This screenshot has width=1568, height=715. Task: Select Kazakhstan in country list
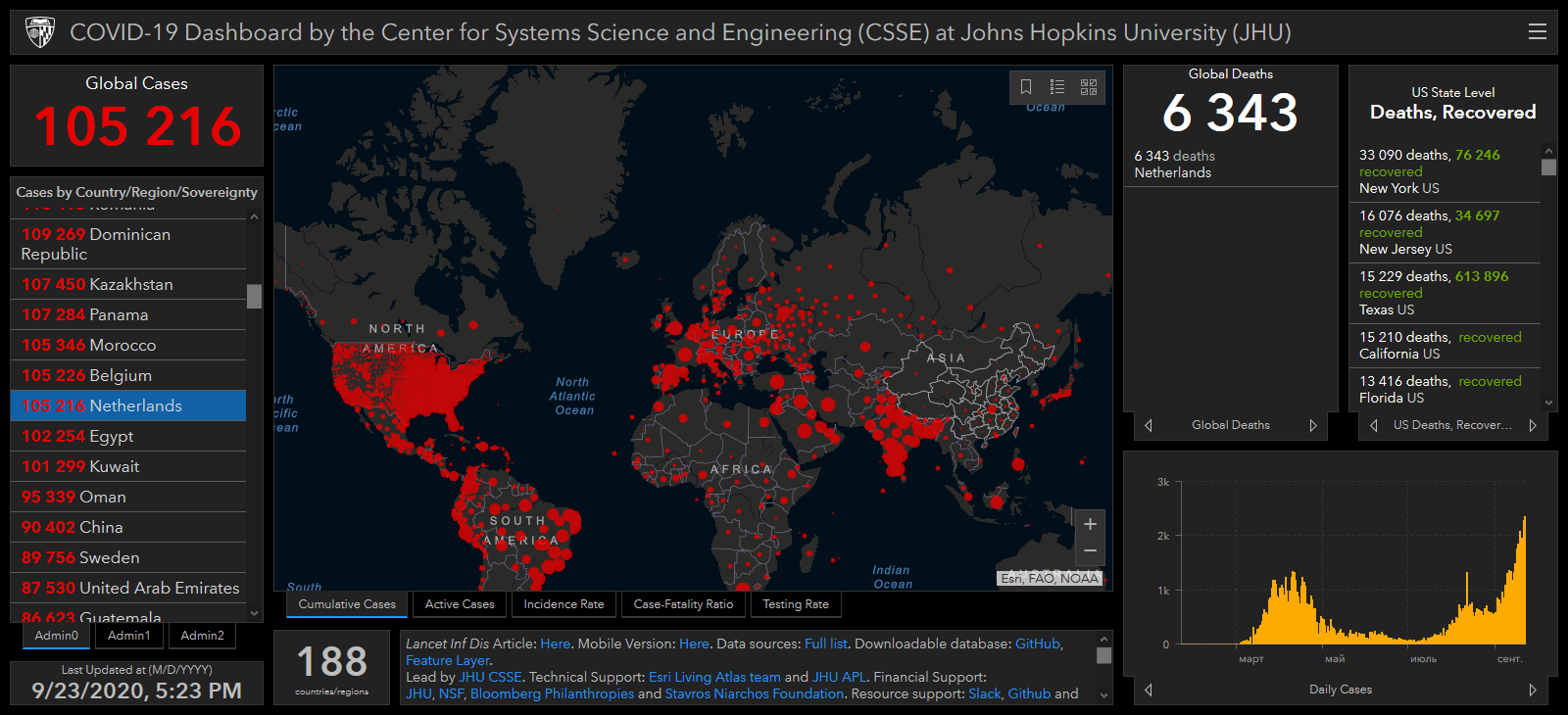(x=128, y=284)
